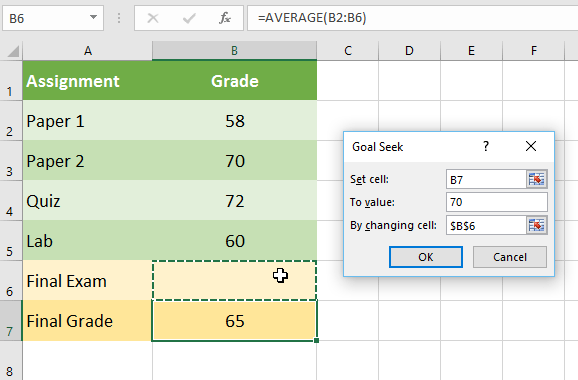This screenshot has width=578, height=380.
Task: Click the Paper 2 cell
Action: pyautogui.click(x=87, y=160)
